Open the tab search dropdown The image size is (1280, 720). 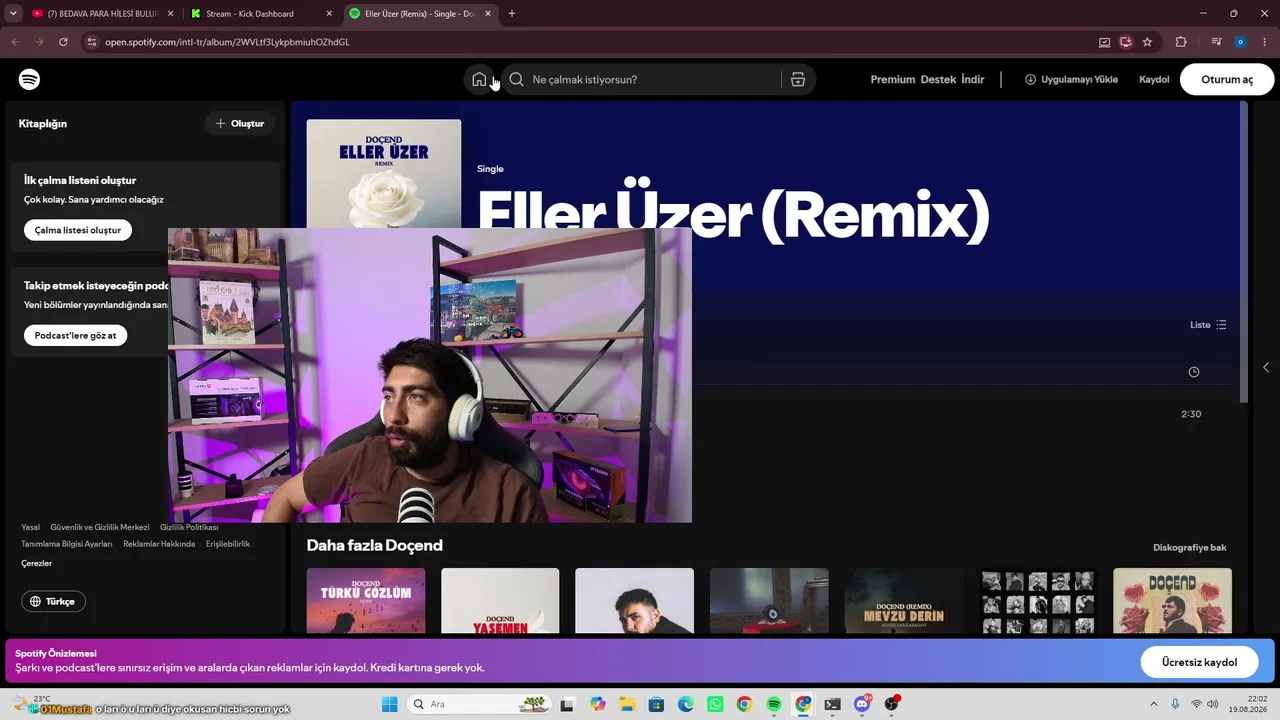coord(13,14)
